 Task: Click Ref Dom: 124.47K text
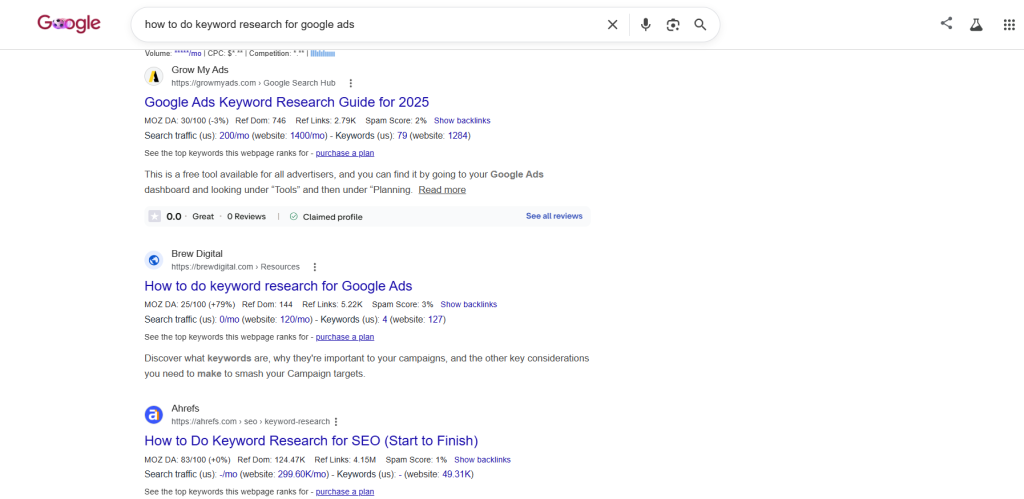click(271, 460)
